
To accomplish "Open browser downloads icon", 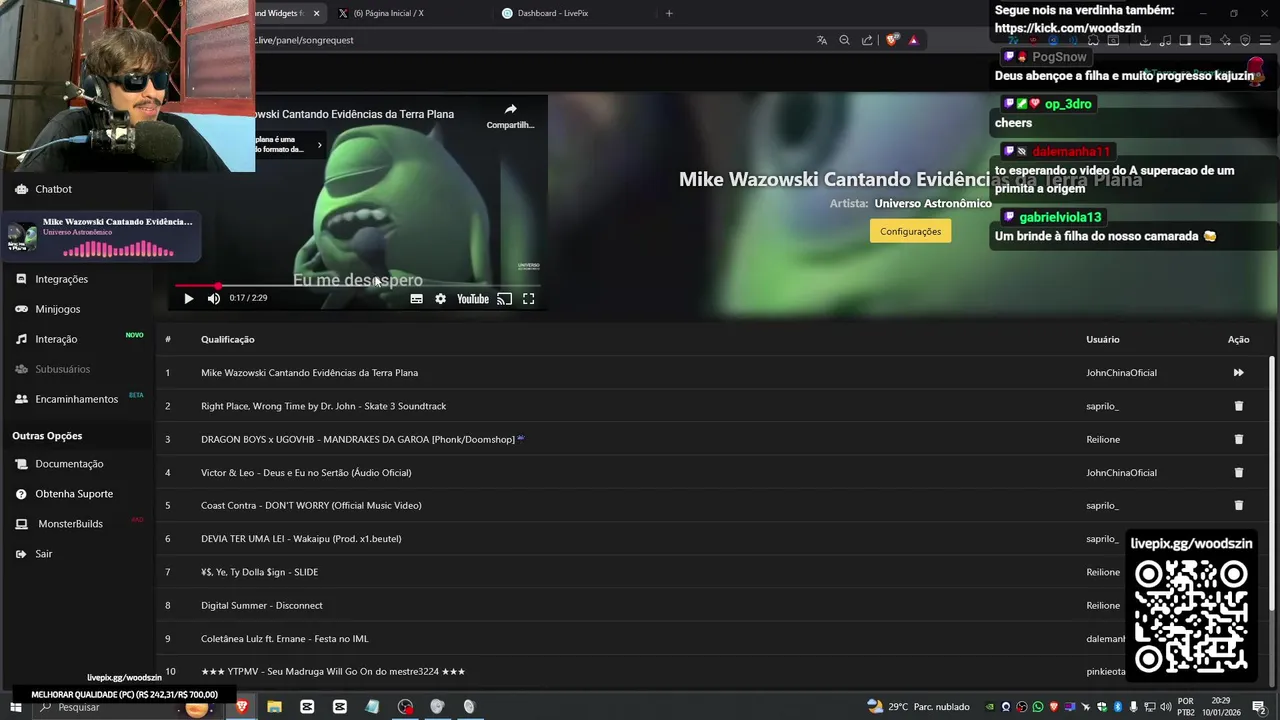I will point(1145,40).
